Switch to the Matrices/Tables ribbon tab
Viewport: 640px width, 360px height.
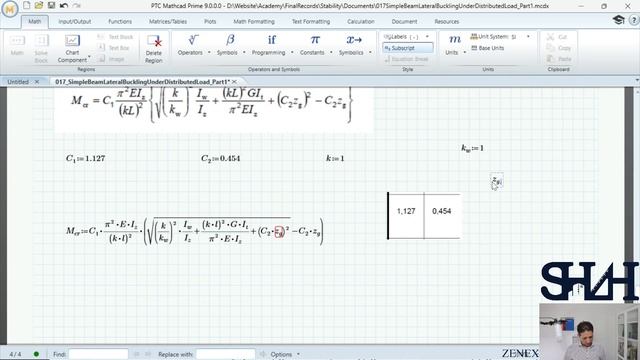click(168, 22)
